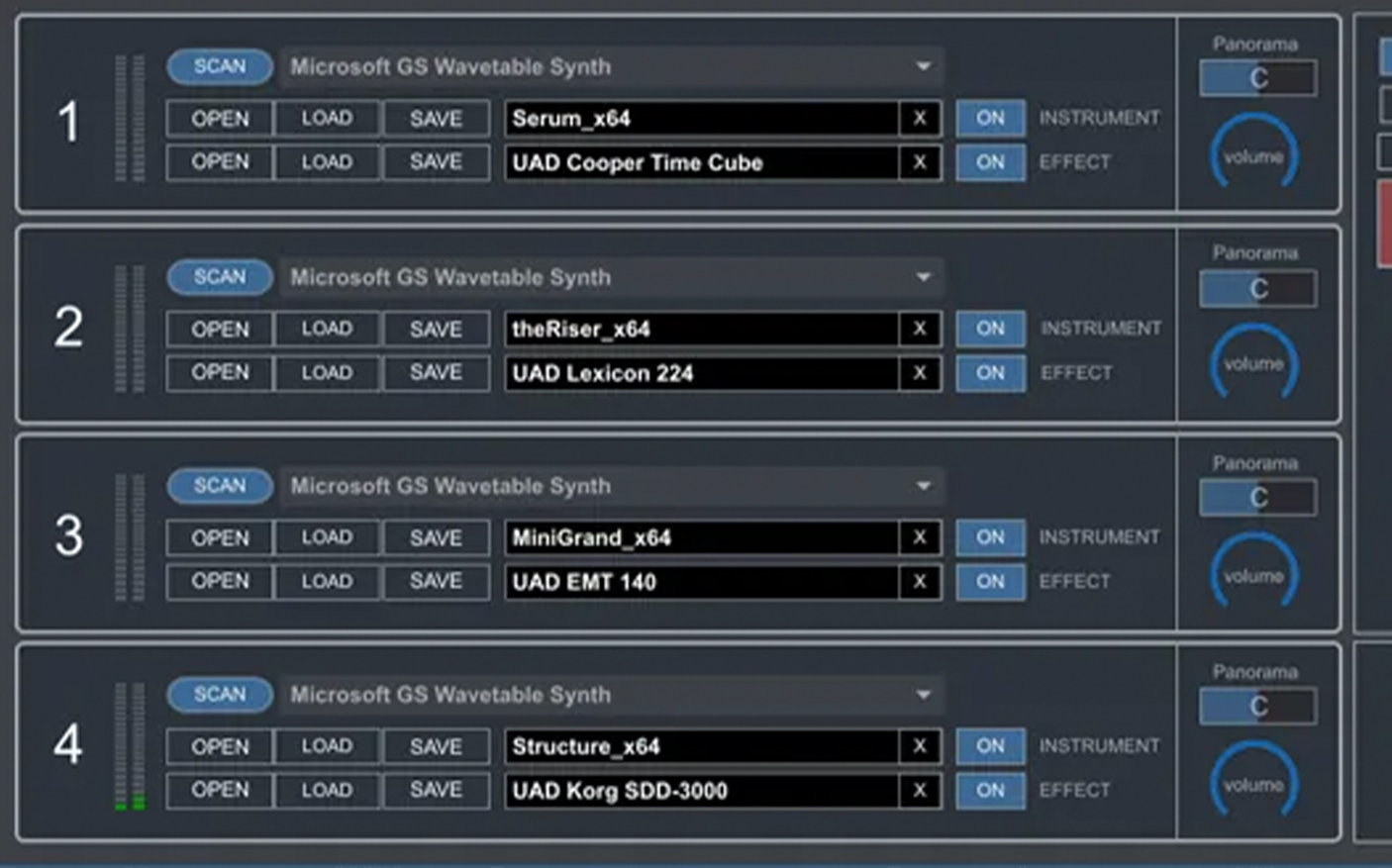Click LOAD for channel 1 effect row

point(327,162)
